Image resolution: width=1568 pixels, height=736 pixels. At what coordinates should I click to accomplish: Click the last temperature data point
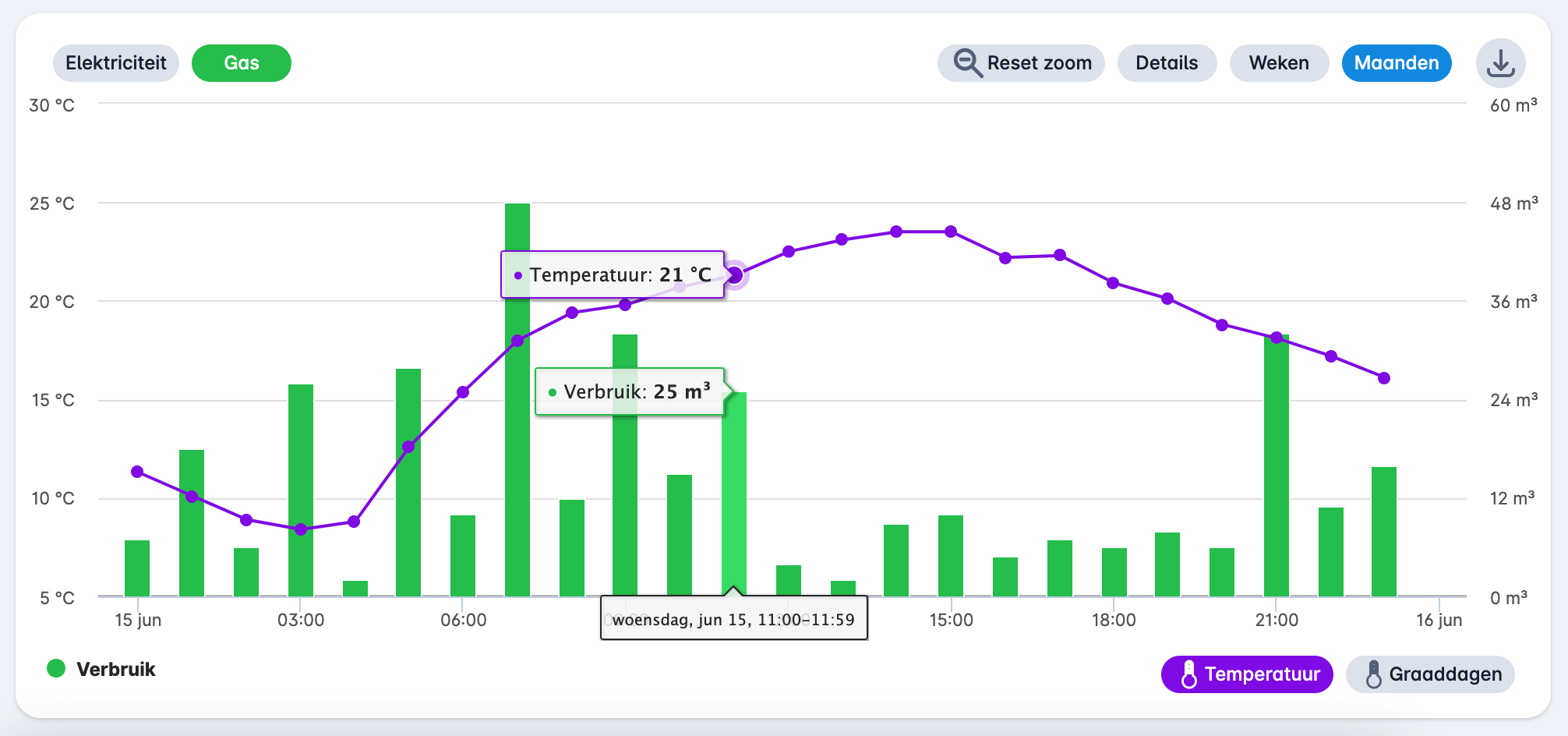[1384, 378]
